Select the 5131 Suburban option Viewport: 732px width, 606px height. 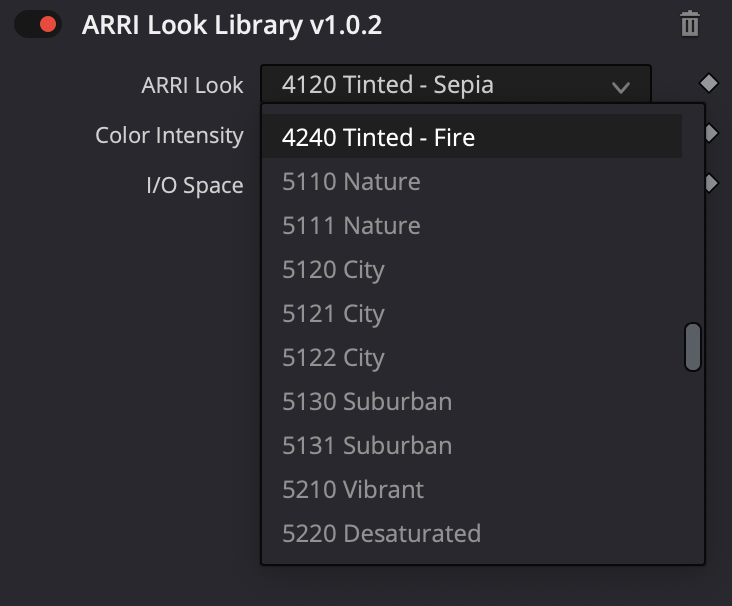point(472,445)
